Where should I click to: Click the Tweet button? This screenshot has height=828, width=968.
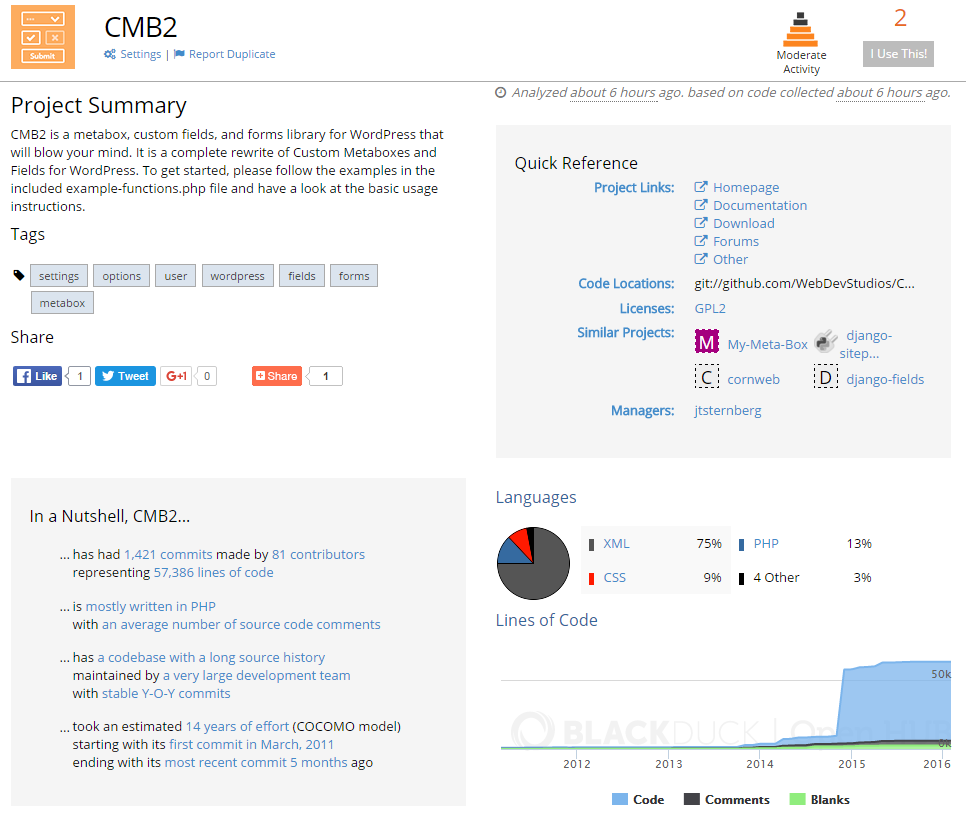[x=125, y=376]
